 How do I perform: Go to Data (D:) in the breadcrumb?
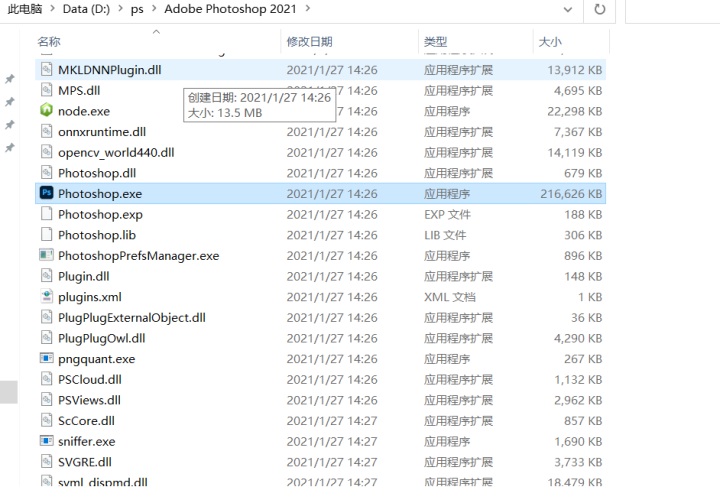(x=86, y=9)
